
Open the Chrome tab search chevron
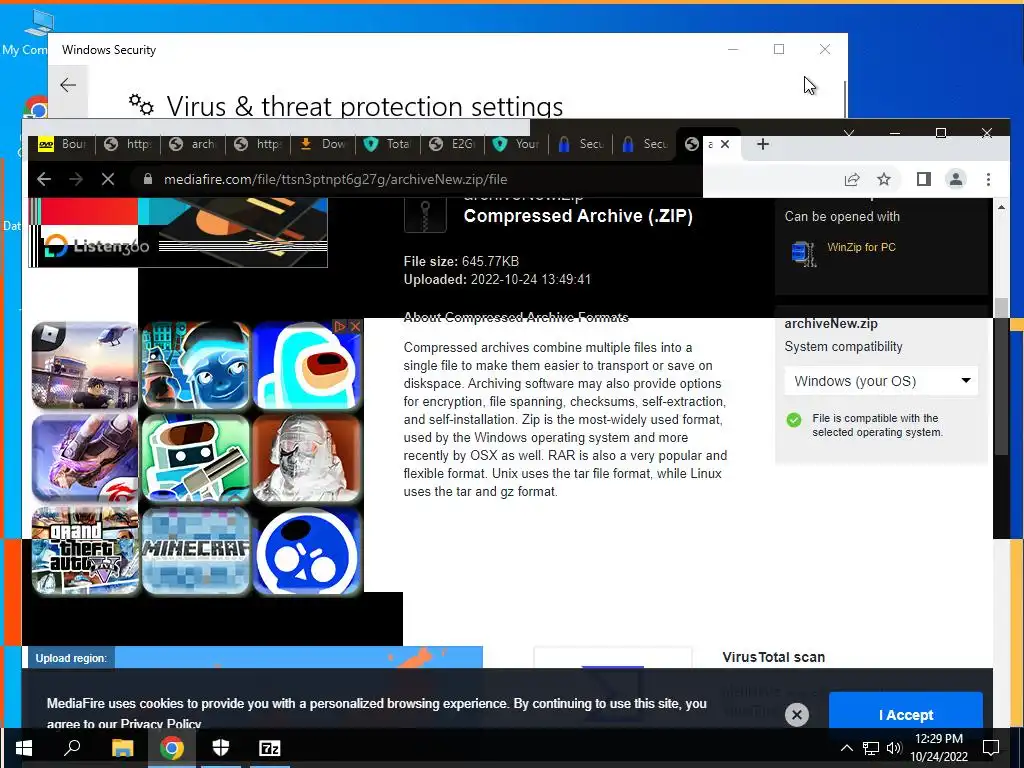coord(848,133)
